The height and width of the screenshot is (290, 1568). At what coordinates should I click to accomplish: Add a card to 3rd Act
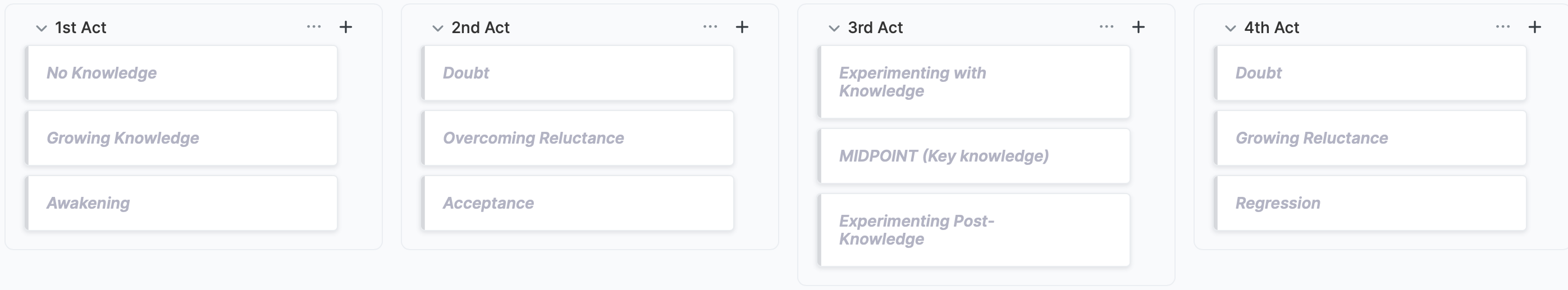1139,27
